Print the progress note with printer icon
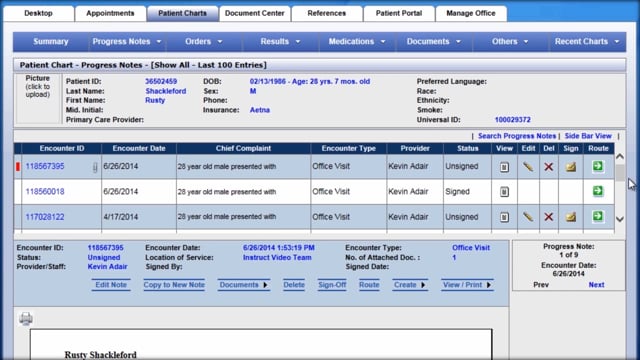 (x=26, y=318)
